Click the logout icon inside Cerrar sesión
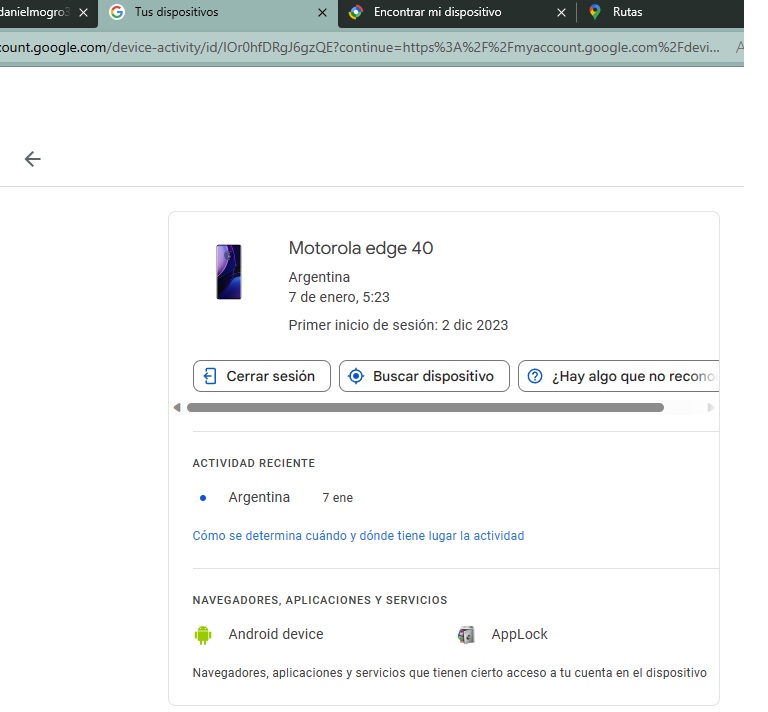This screenshot has width=768, height=712. point(210,376)
